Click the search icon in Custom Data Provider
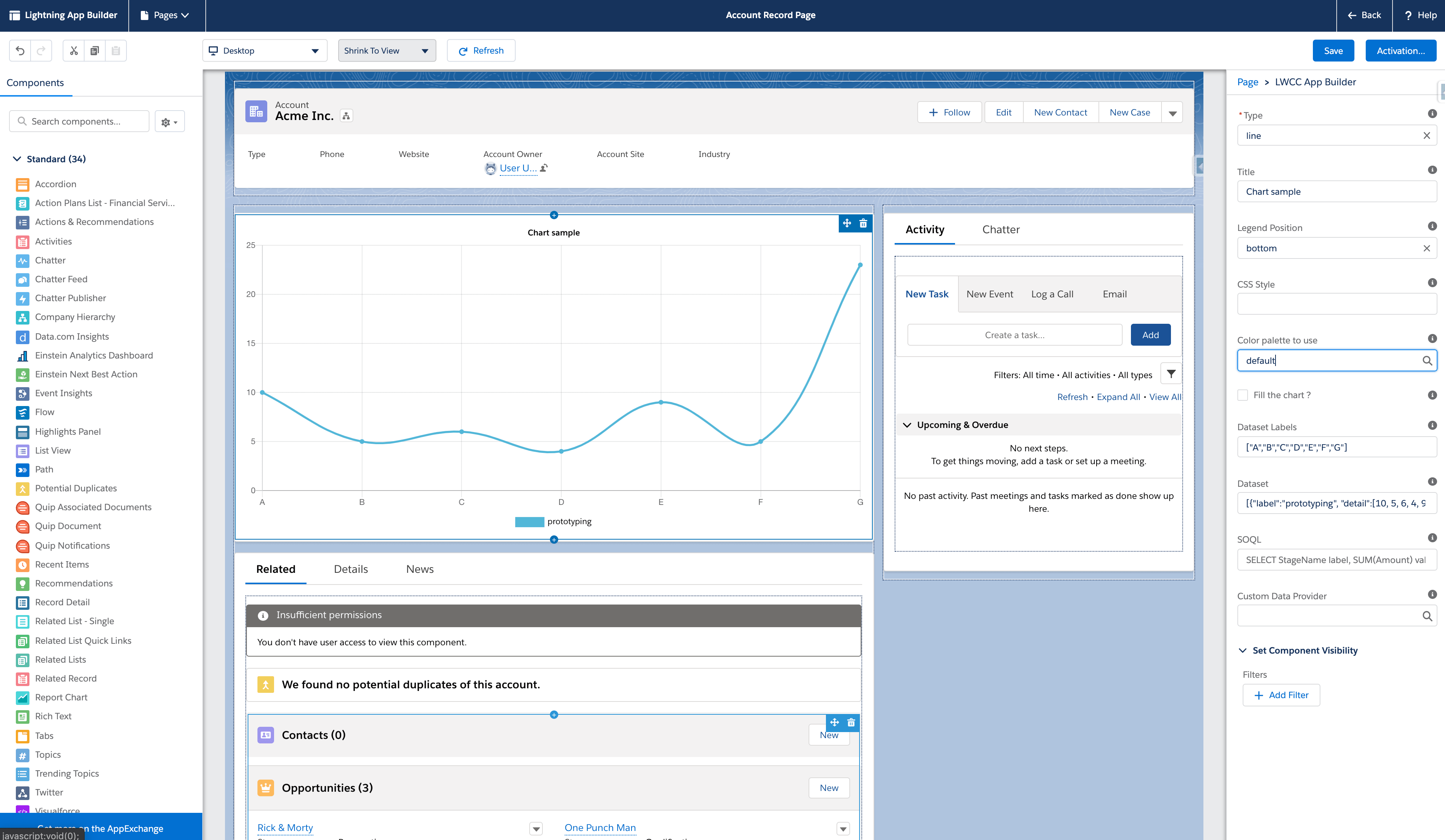This screenshot has height=840, width=1445. tap(1427, 616)
